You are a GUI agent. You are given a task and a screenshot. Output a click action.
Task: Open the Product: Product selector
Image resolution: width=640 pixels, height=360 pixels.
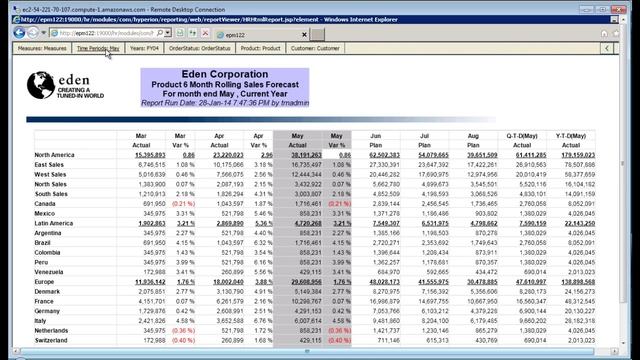click(x=260, y=48)
